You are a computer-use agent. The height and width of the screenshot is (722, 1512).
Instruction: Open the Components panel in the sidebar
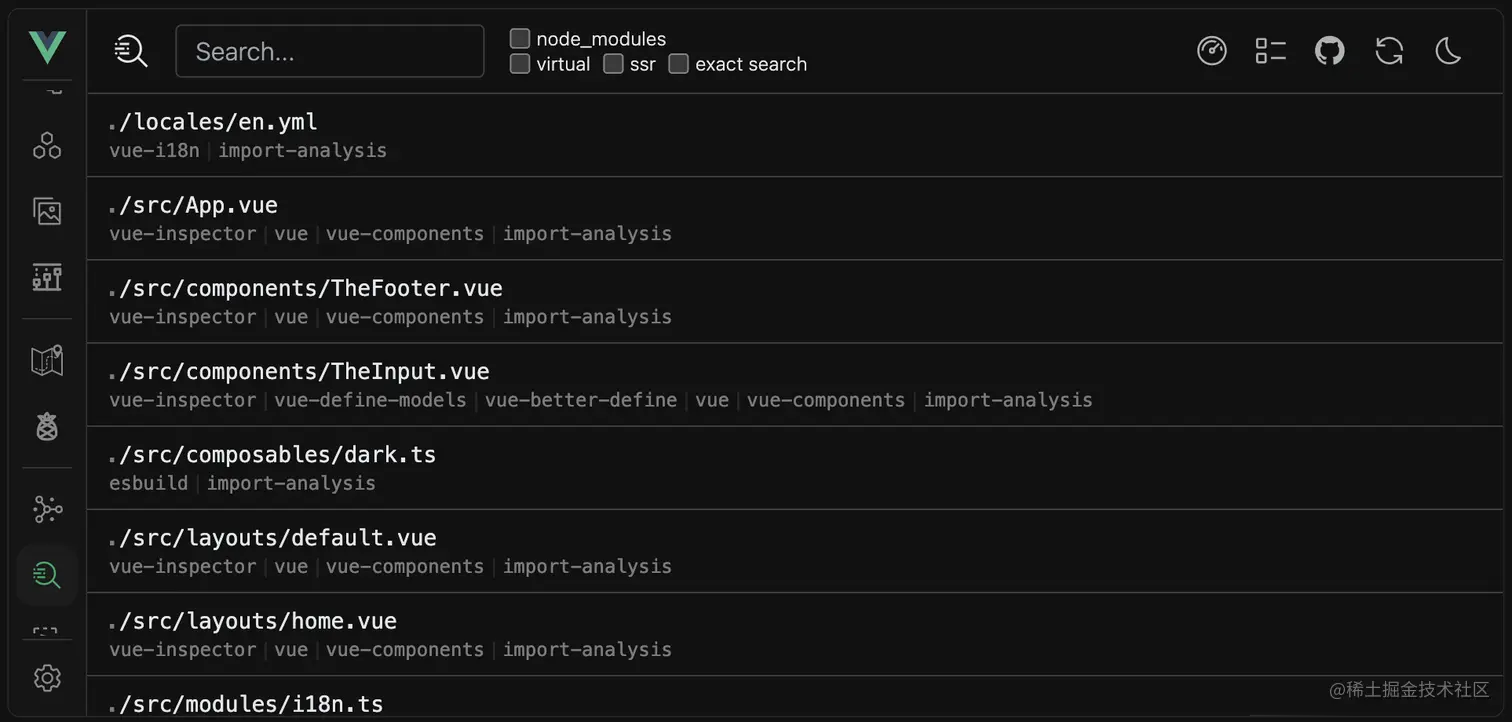click(46, 145)
